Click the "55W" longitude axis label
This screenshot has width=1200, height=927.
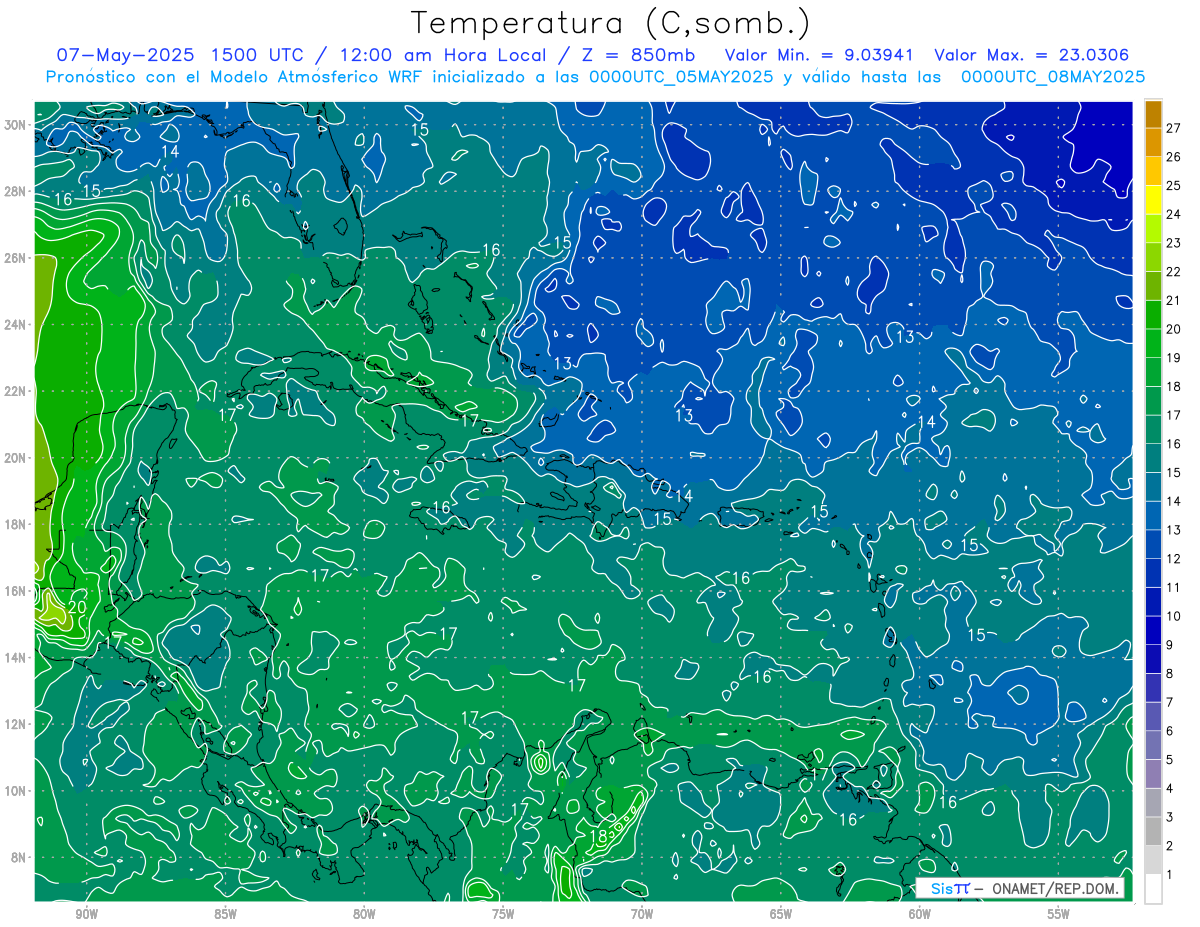[1059, 914]
